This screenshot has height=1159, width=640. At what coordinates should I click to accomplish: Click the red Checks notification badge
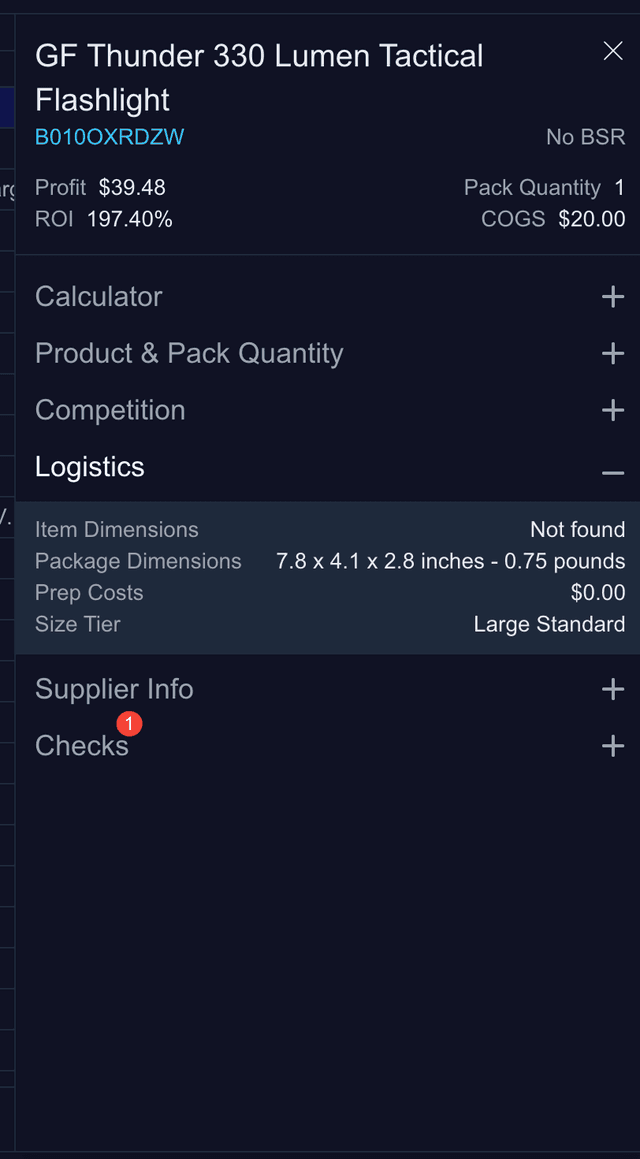click(x=129, y=723)
